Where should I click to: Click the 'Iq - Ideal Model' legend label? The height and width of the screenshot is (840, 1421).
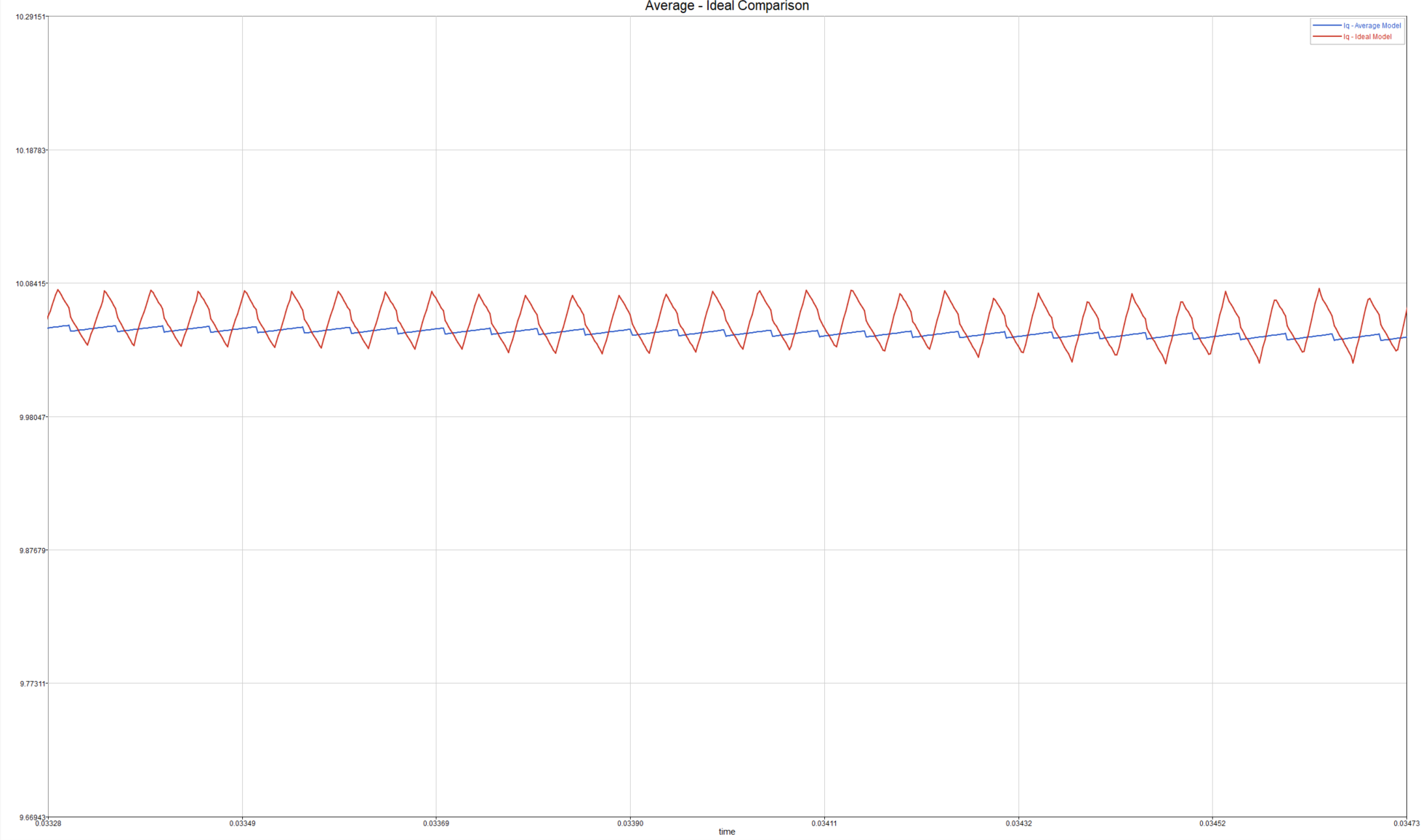pyautogui.click(x=1367, y=36)
